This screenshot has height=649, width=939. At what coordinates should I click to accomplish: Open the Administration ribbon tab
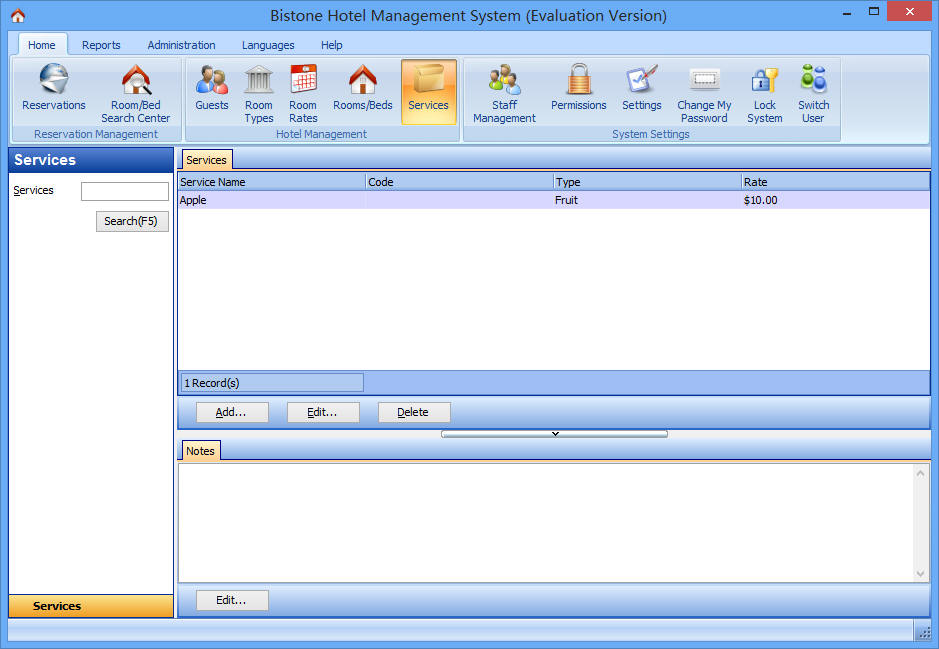(181, 45)
